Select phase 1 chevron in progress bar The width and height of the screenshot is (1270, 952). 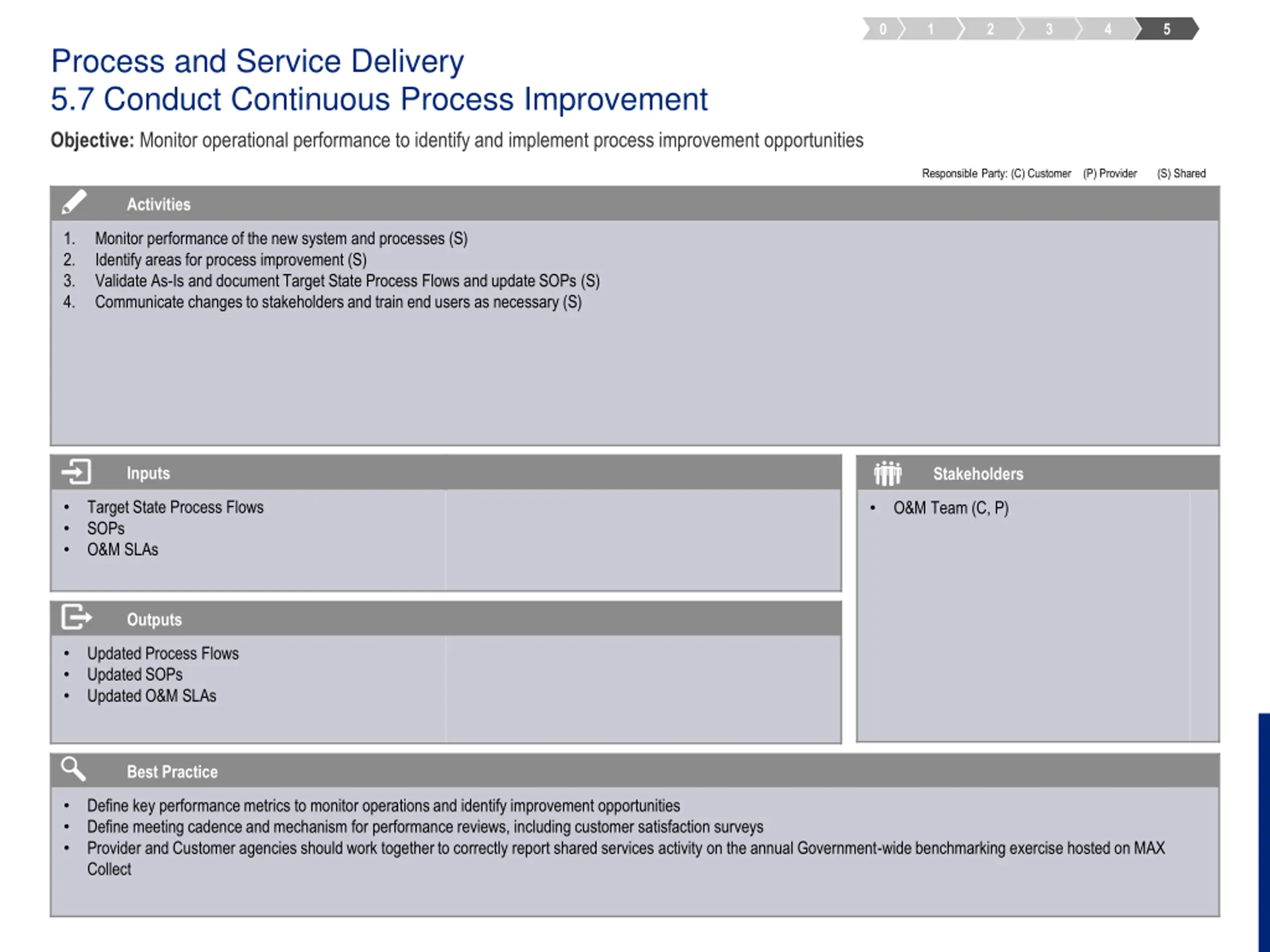[x=931, y=29]
